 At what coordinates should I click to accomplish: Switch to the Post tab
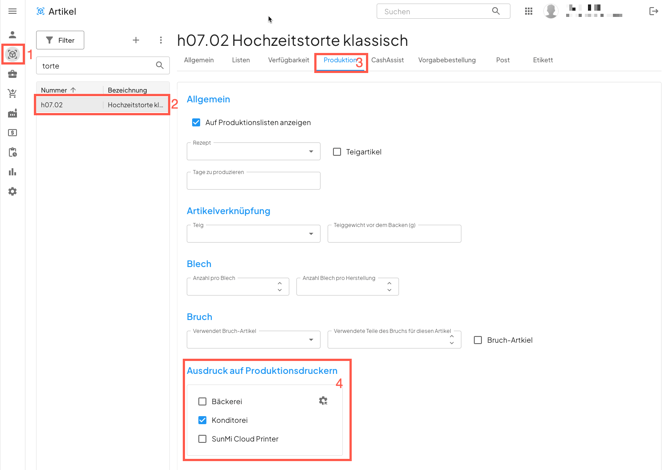click(x=502, y=60)
